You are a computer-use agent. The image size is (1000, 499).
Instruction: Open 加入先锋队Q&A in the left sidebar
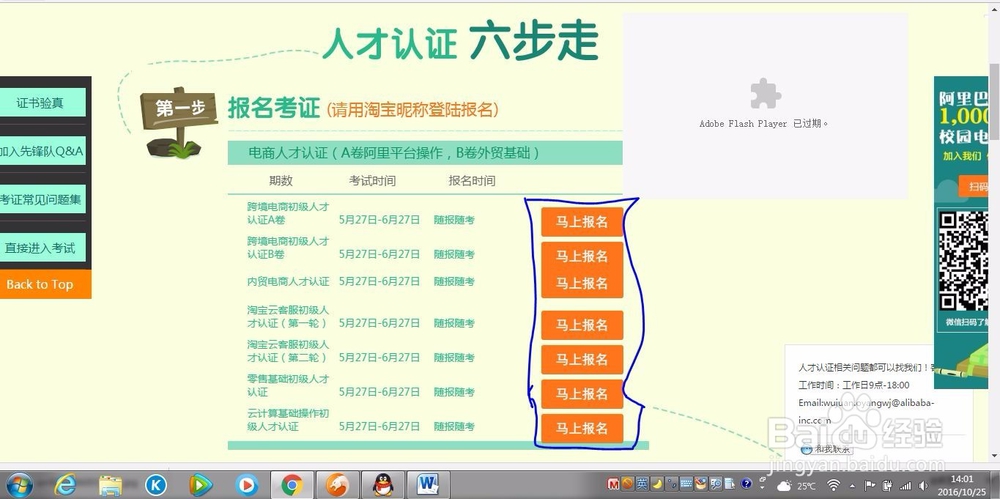[41, 151]
